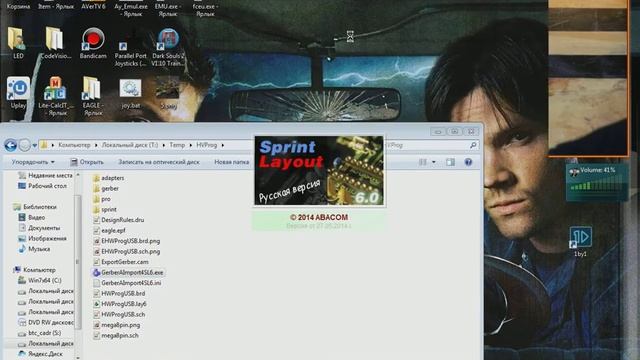This screenshot has width=640, height=360.
Task: Select the DesignRules.dru file
Action: pyautogui.click(x=118, y=220)
